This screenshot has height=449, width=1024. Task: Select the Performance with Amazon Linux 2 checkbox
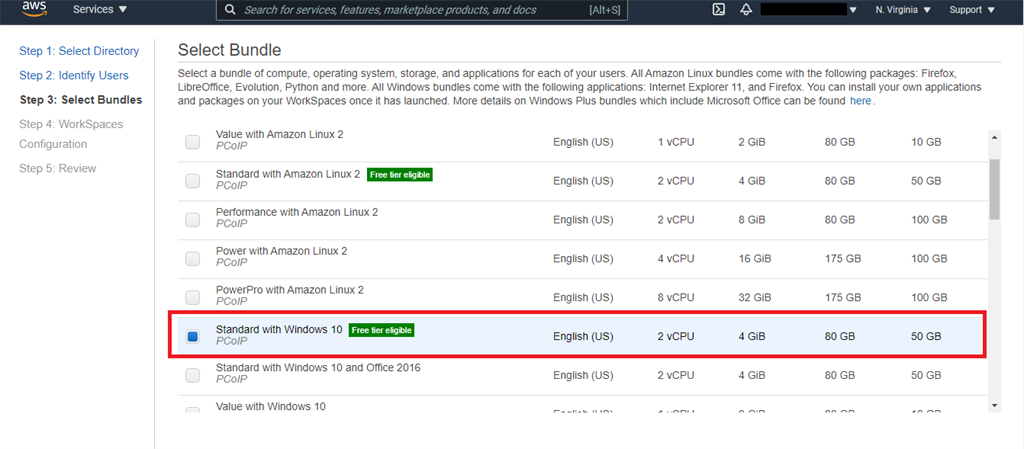pyautogui.click(x=192, y=220)
